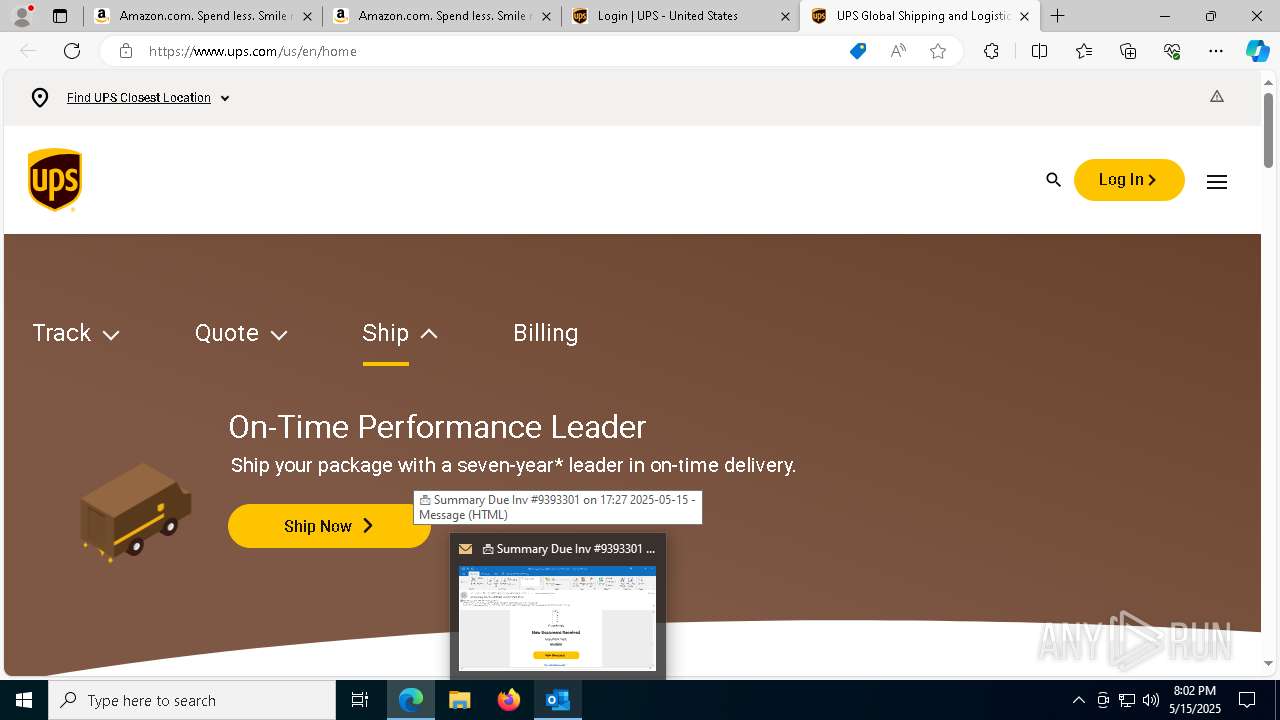
Task: Open the volume control in tray
Action: click(x=1151, y=700)
